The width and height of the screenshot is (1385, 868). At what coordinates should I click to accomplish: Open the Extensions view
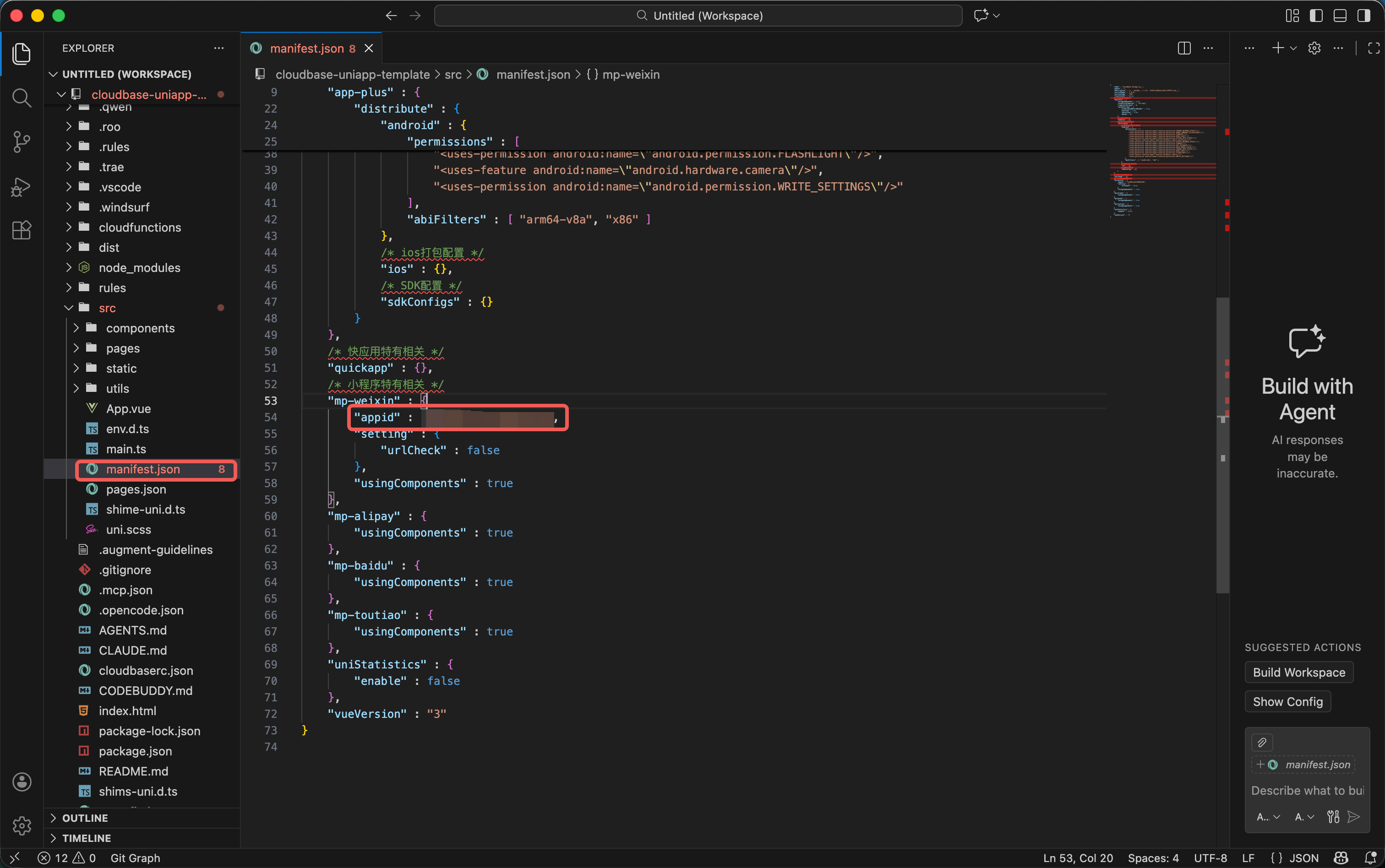coord(21,230)
